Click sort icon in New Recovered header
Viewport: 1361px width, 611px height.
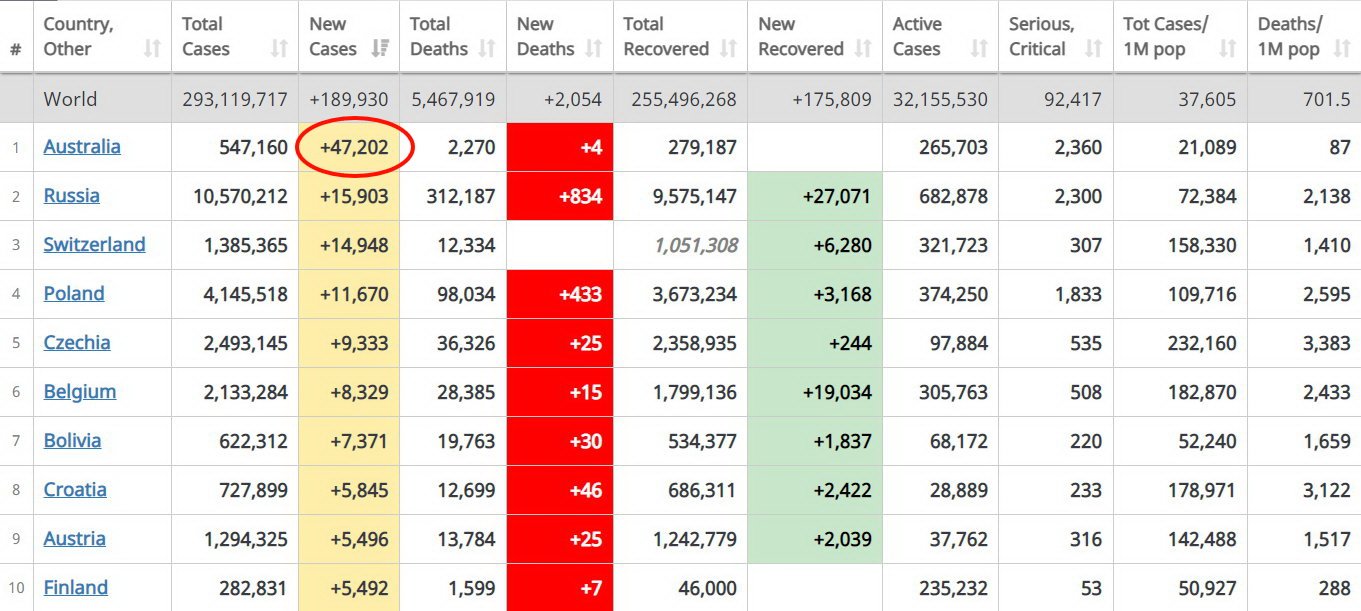tap(863, 49)
